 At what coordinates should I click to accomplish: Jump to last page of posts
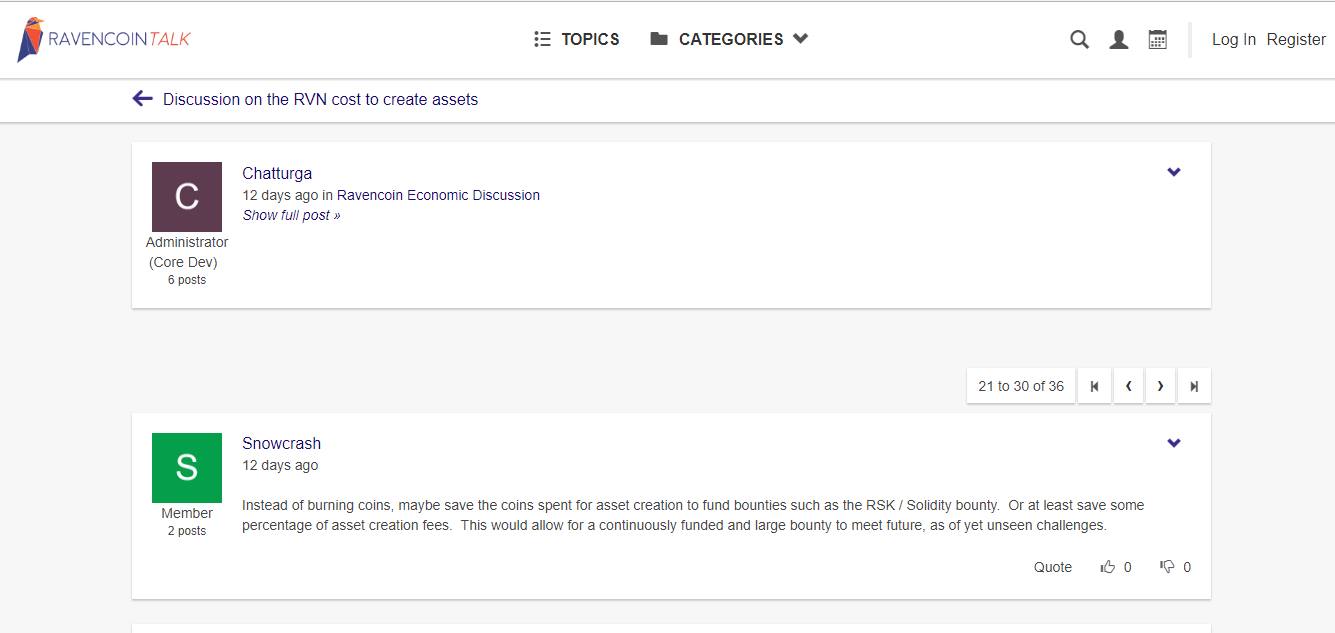pos(1194,386)
